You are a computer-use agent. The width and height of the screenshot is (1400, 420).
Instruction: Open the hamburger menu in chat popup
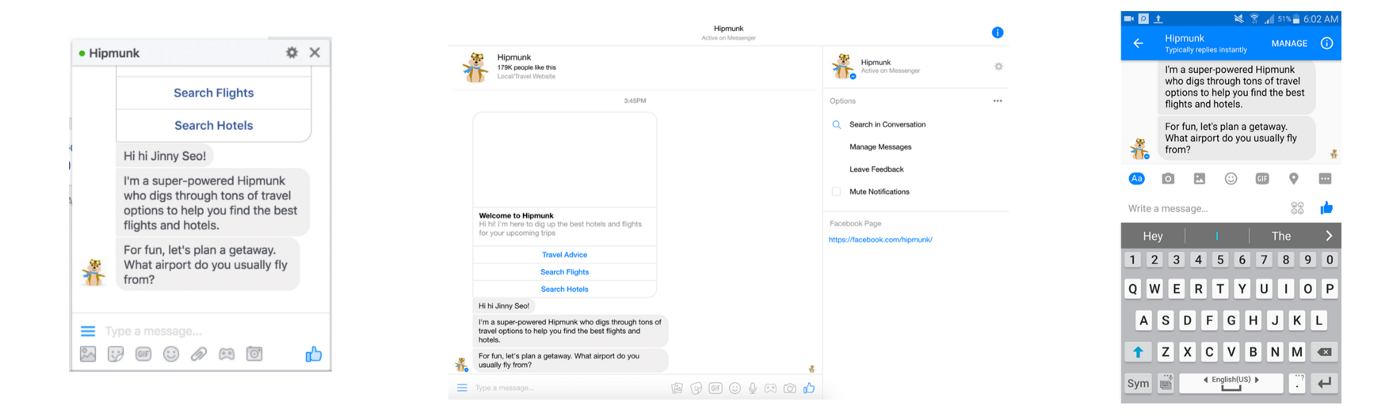pos(88,331)
